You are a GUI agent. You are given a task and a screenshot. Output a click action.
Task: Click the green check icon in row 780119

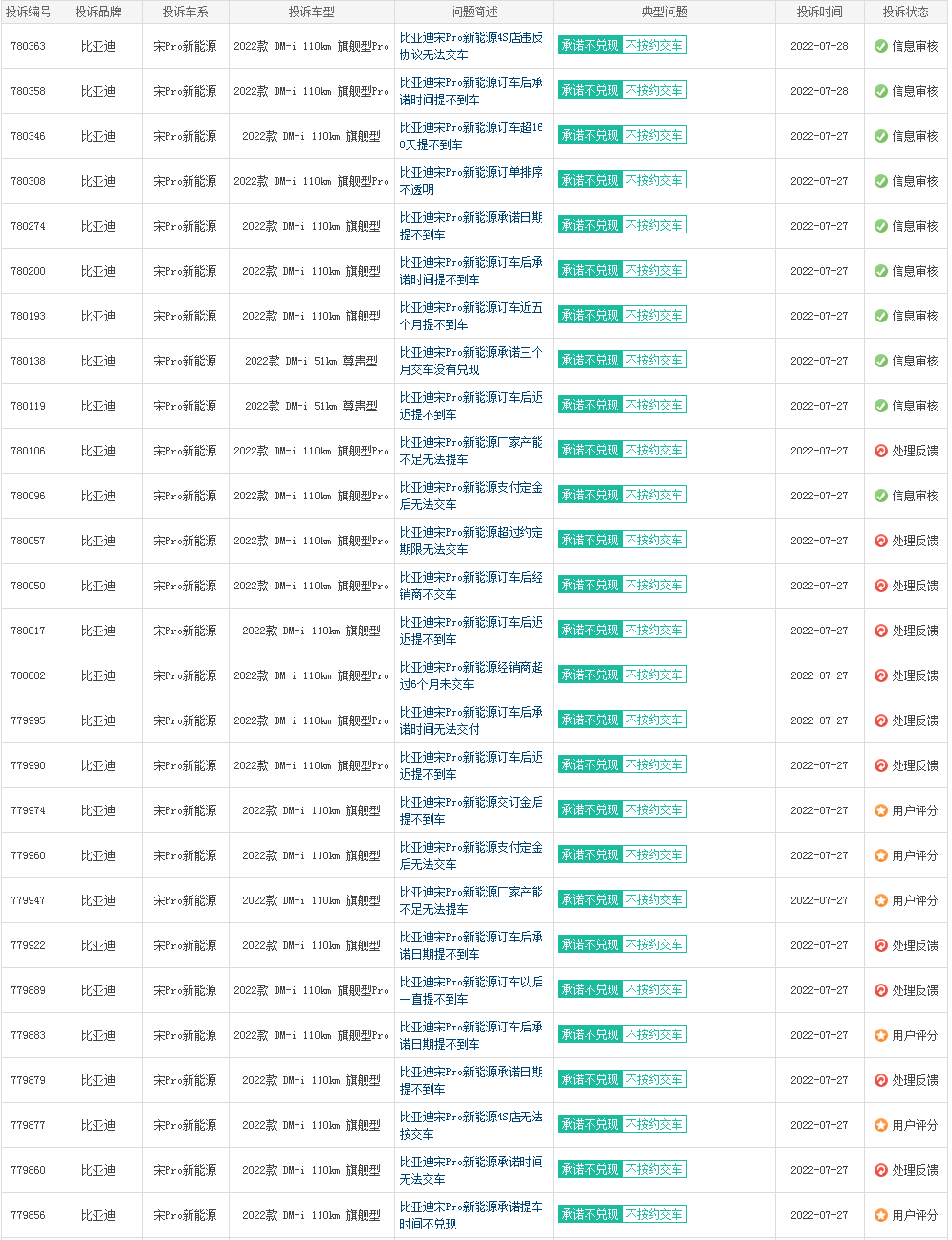coord(881,406)
